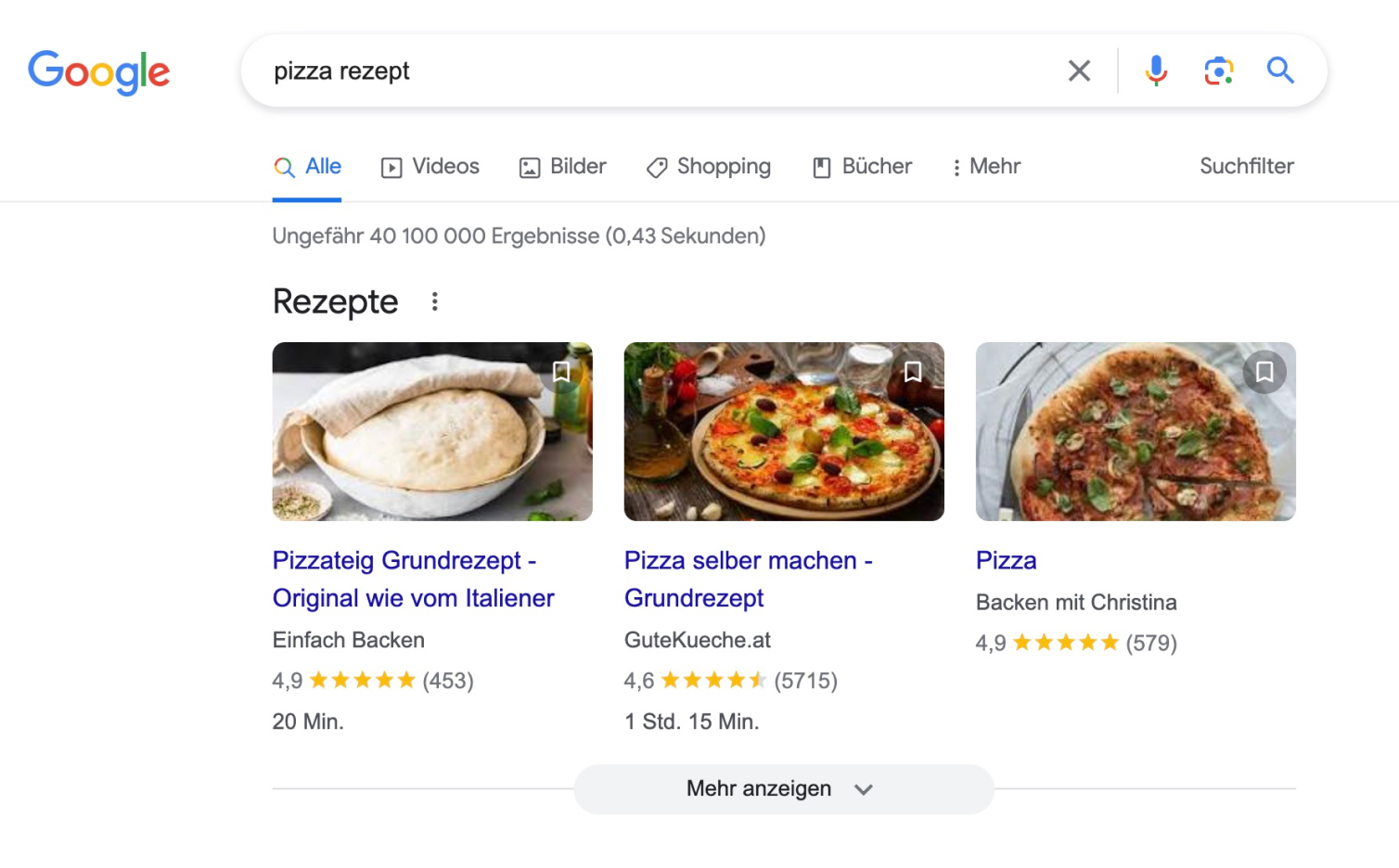The width and height of the screenshot is (1399, 868).
Task: Switch to the Videos tab
Action: pyautogui.click(x=430, y=167)
